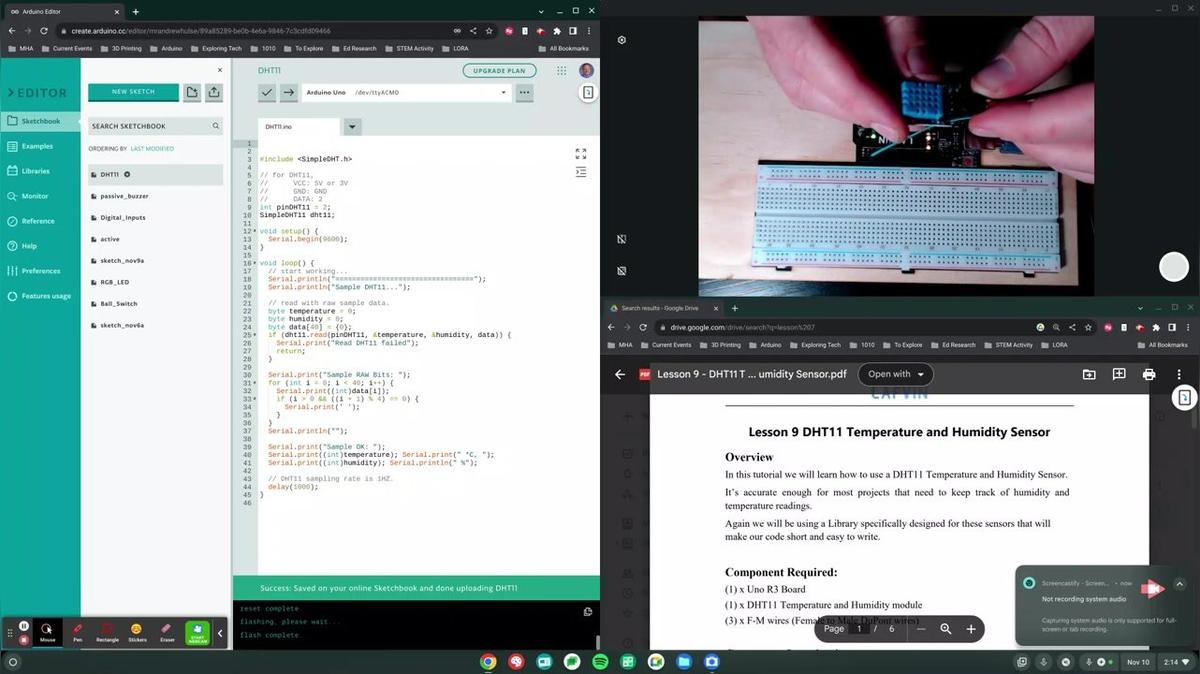The height and width of the screenshot is (674, 1200).
Task: Open the dropdown arrow next to DHT11.ino tab
Action: (351, 127)
